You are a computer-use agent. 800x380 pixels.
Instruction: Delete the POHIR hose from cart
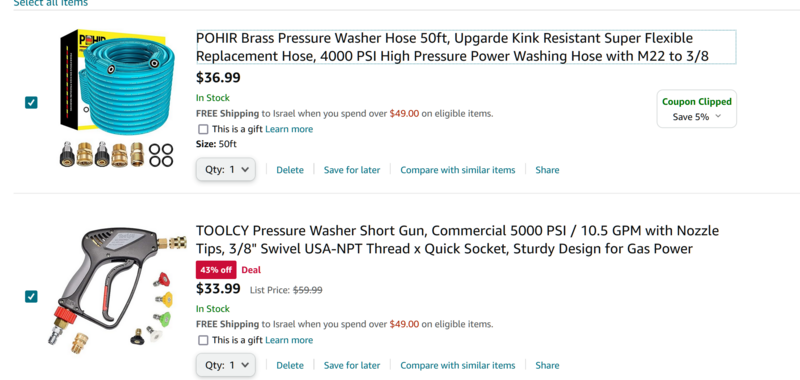[x=290, y=170]
